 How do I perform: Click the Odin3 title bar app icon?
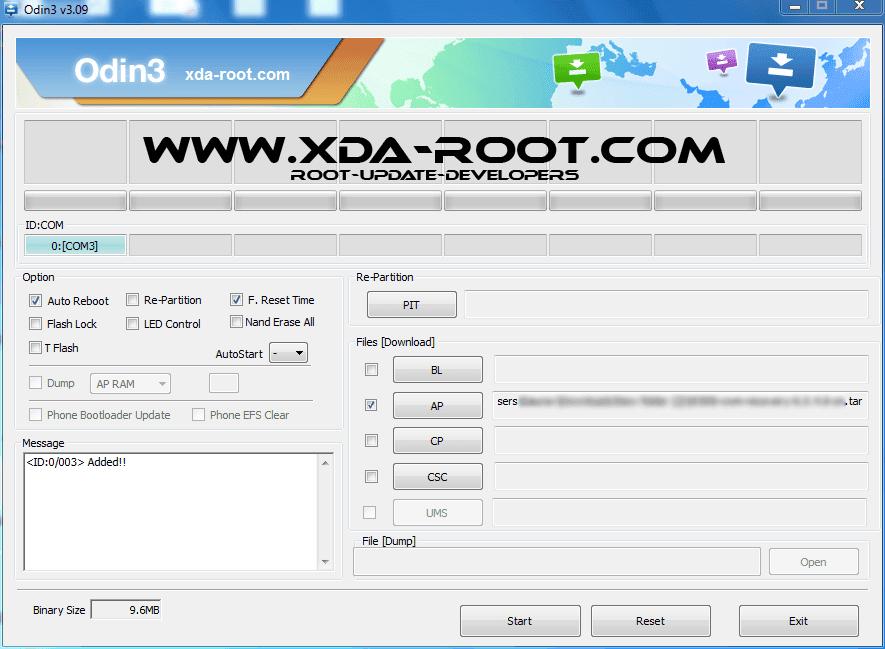pos(11,9)
